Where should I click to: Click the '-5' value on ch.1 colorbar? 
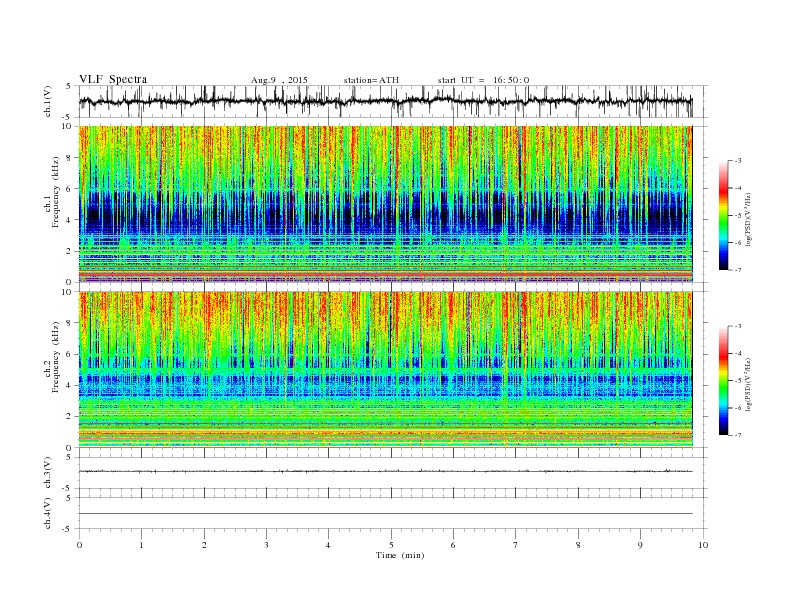click(x=738, y=216)
